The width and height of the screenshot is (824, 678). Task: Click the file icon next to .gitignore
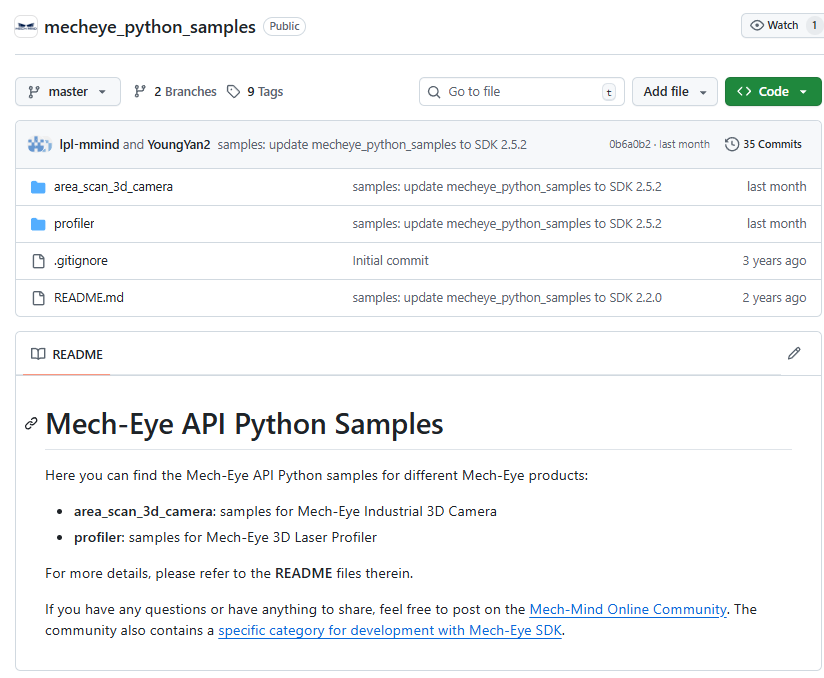point(37,260)
